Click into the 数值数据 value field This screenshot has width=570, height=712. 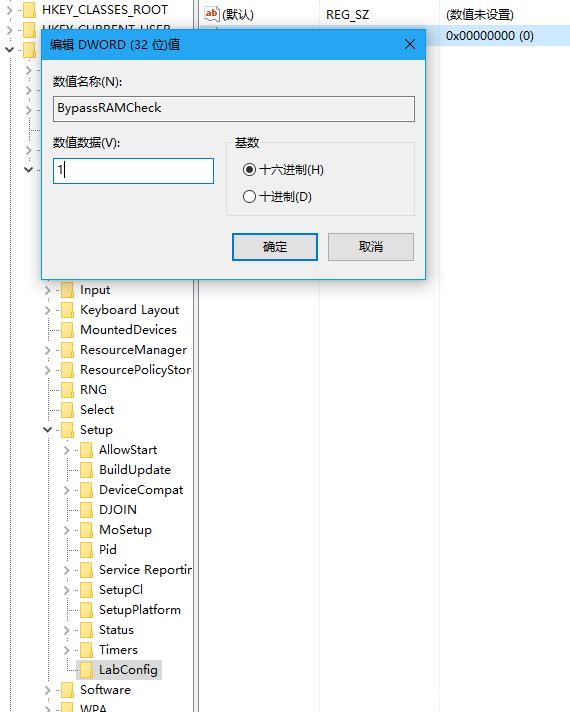tap(133, 171)
